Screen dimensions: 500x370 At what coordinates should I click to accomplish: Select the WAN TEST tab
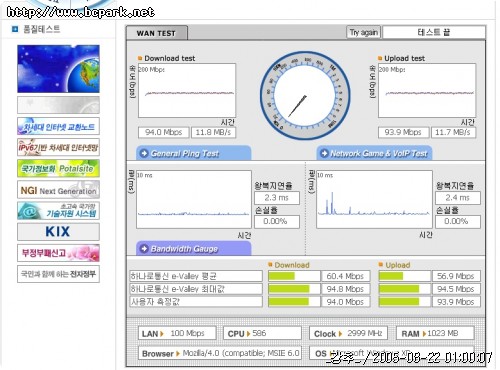tap(156, 33)
